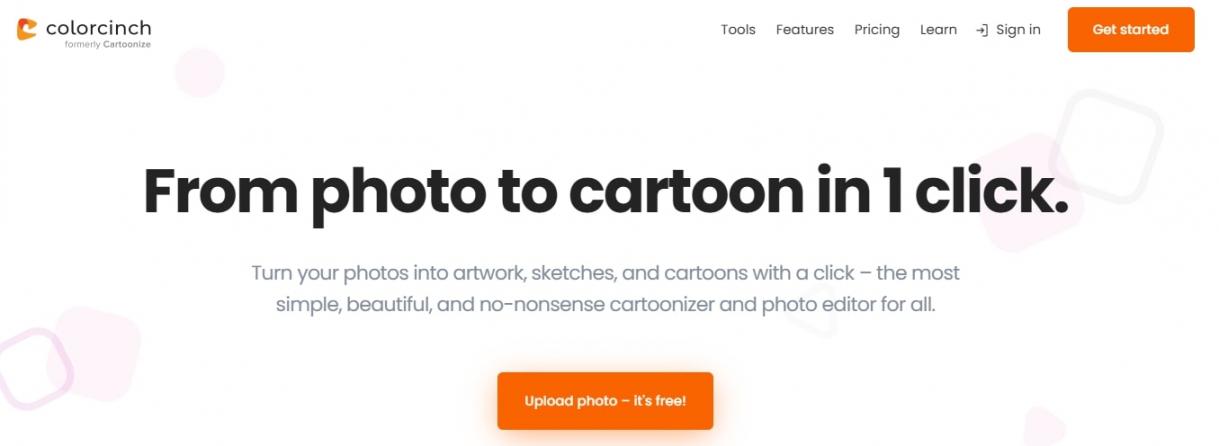Click the "From photo to cartoon" headline

(x=606, y=190)
